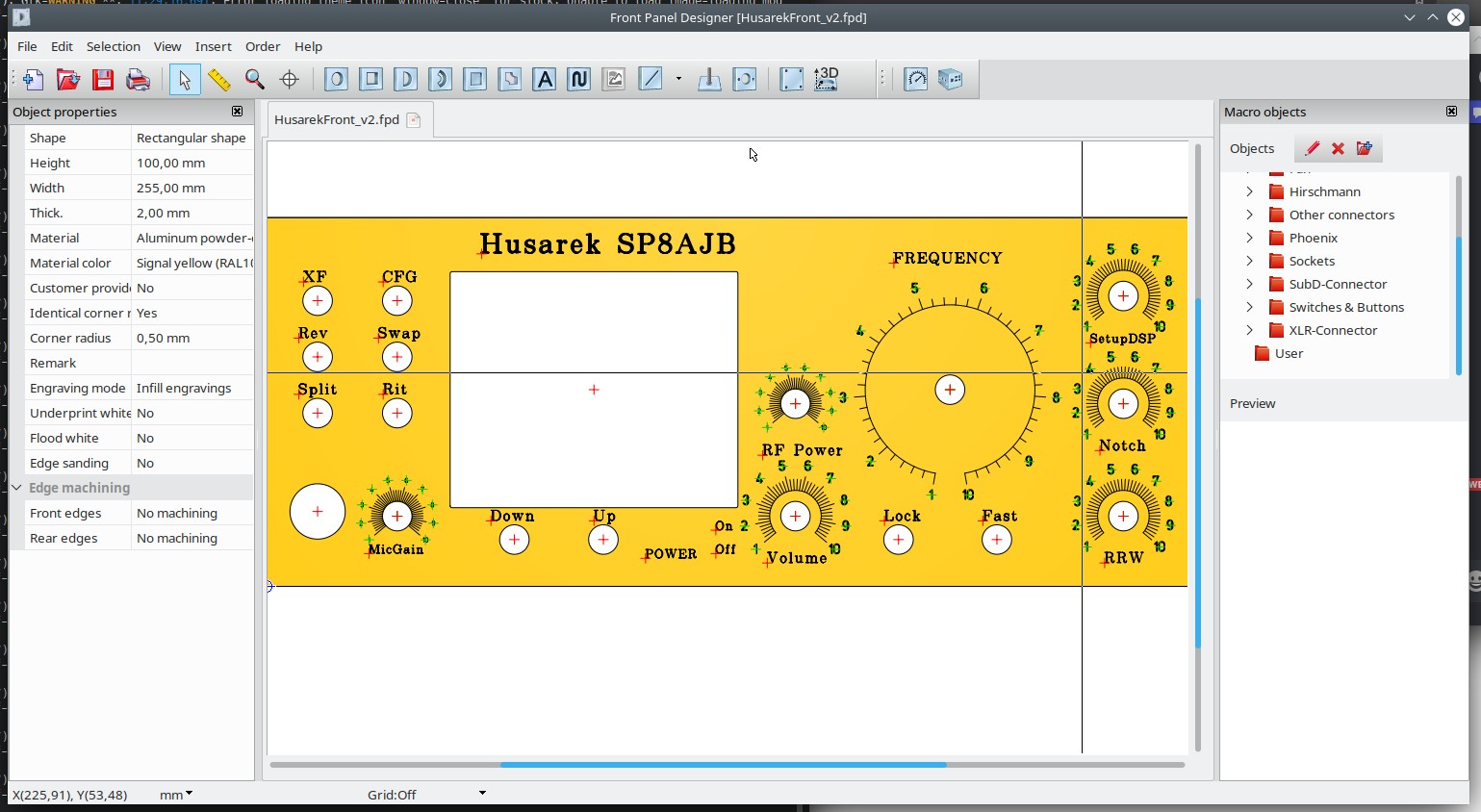Click the red pencil edit macro icon
Image resolution: width=1481 pixels, height=812 pixels.
tap(1312, 148)
